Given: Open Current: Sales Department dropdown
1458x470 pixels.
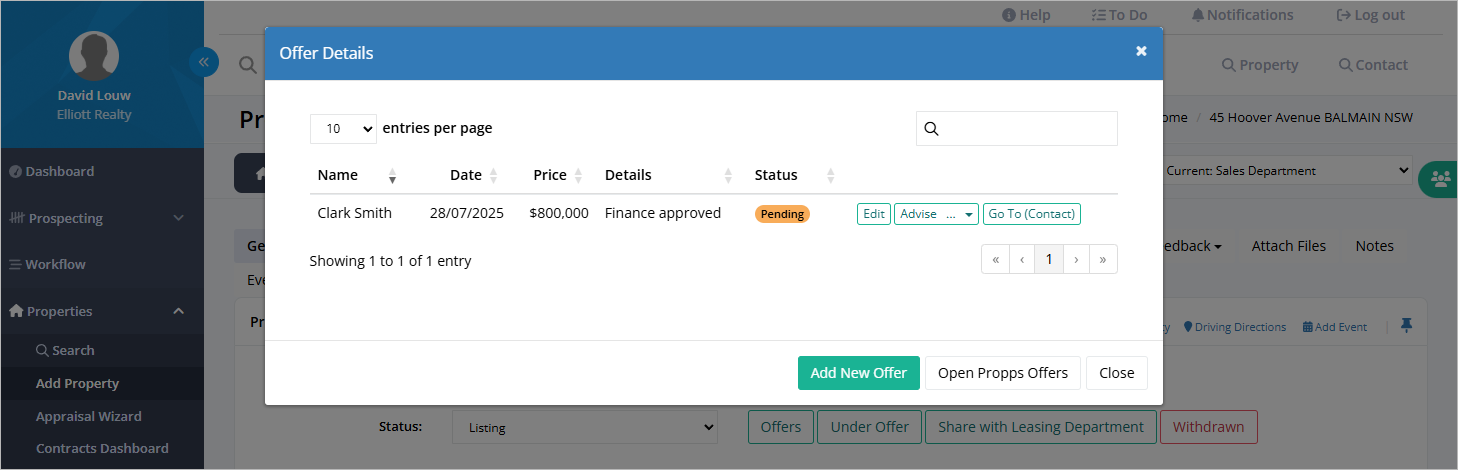Looking at the screenshot, I should pos(1288,171).
